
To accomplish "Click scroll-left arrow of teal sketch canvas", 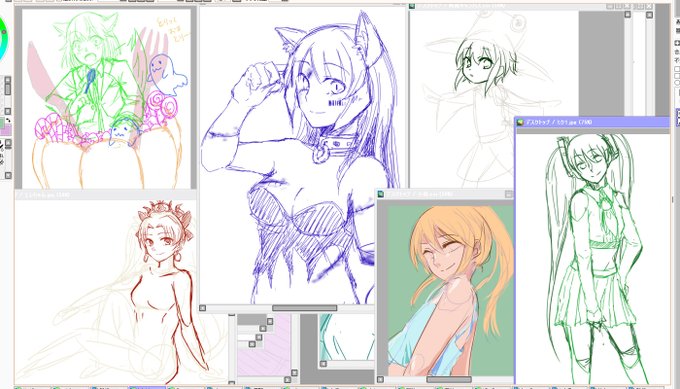I will 323,363.
